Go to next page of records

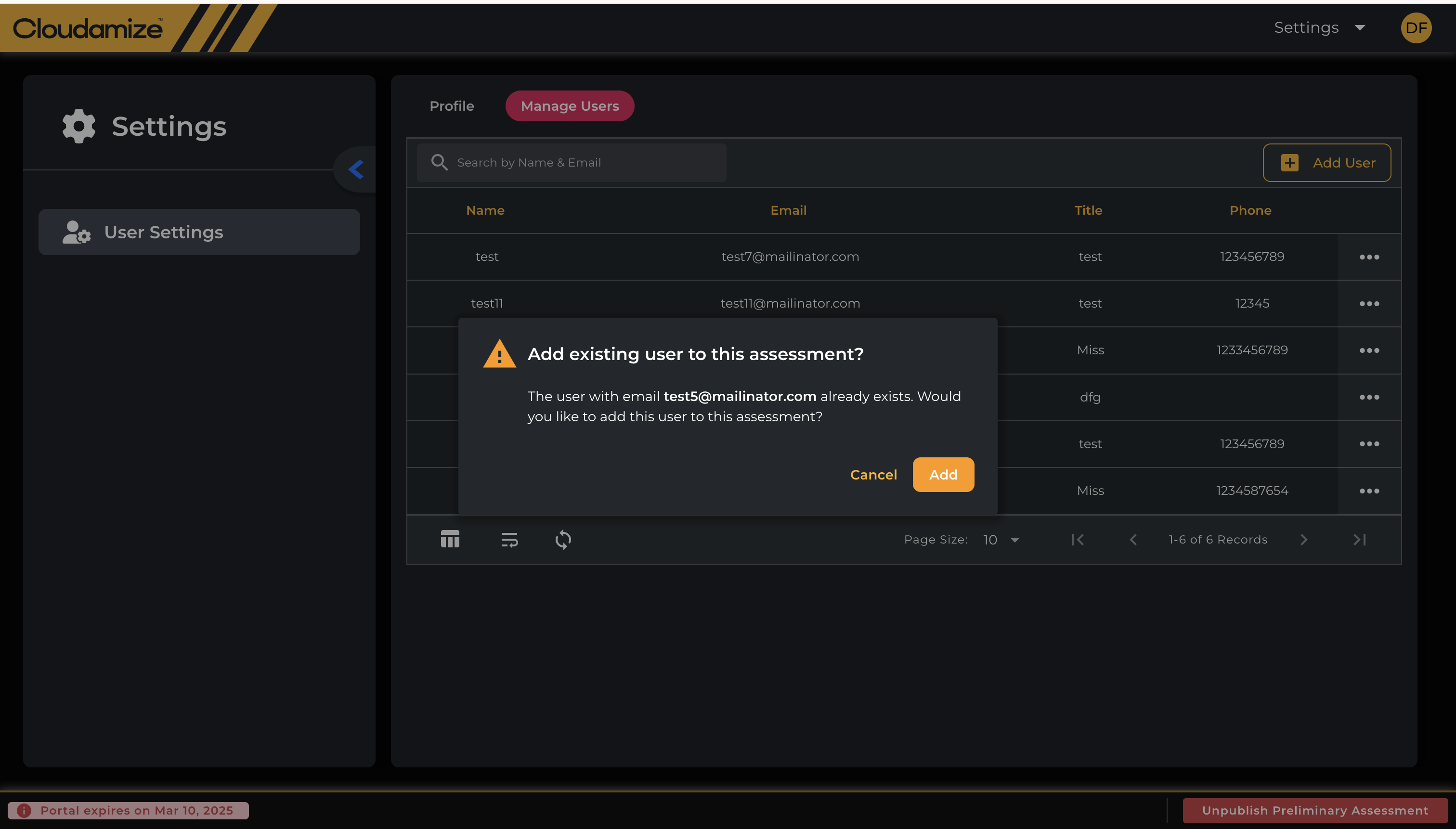(1303, 539)
